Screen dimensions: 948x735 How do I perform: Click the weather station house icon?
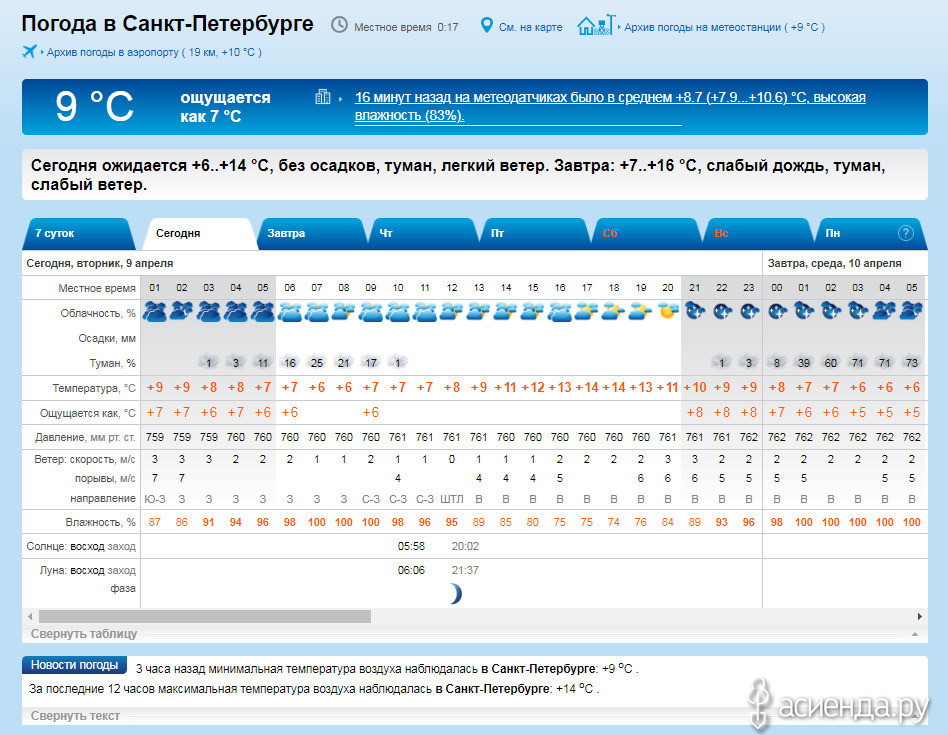pyautogui.click(x=596, y=25)
